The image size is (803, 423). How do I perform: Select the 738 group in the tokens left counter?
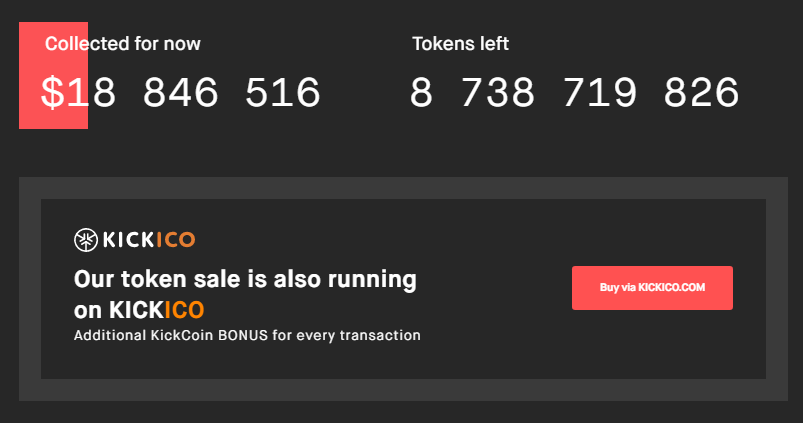coord(498,92)
